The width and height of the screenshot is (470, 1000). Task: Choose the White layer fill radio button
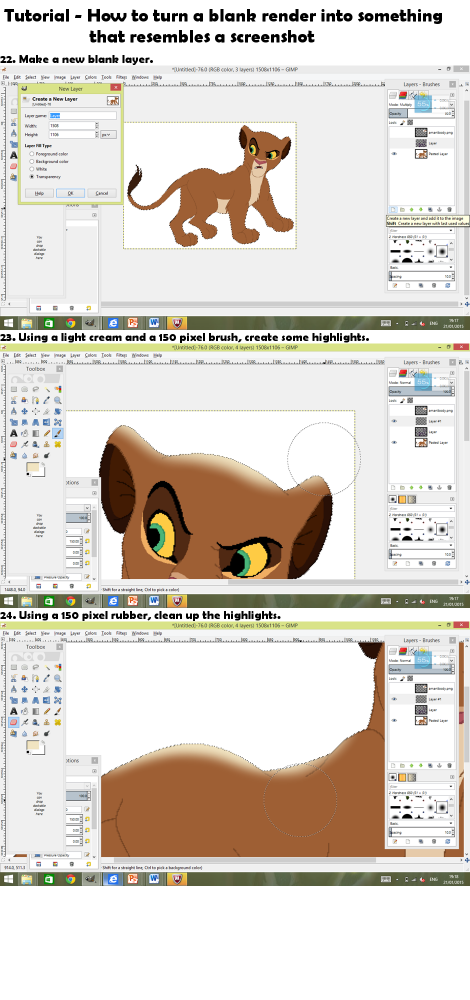coord(32,169)
